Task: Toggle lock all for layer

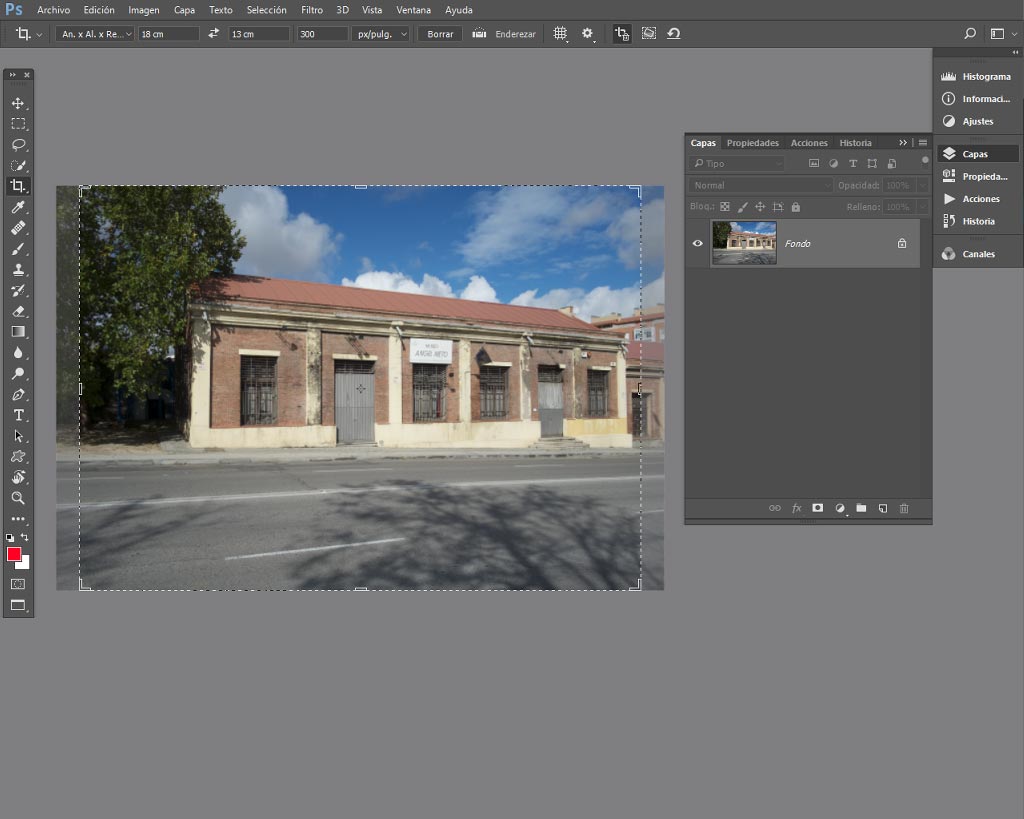Action: pyautogui.click(x=795, y=207)
